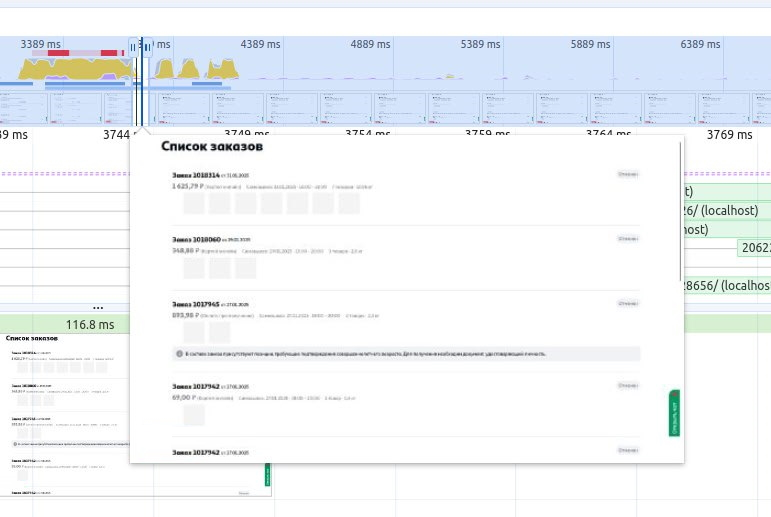Screen dimensions: 771x517
Task: Select the network request starting '2062'
Action: tap(754, 248)
